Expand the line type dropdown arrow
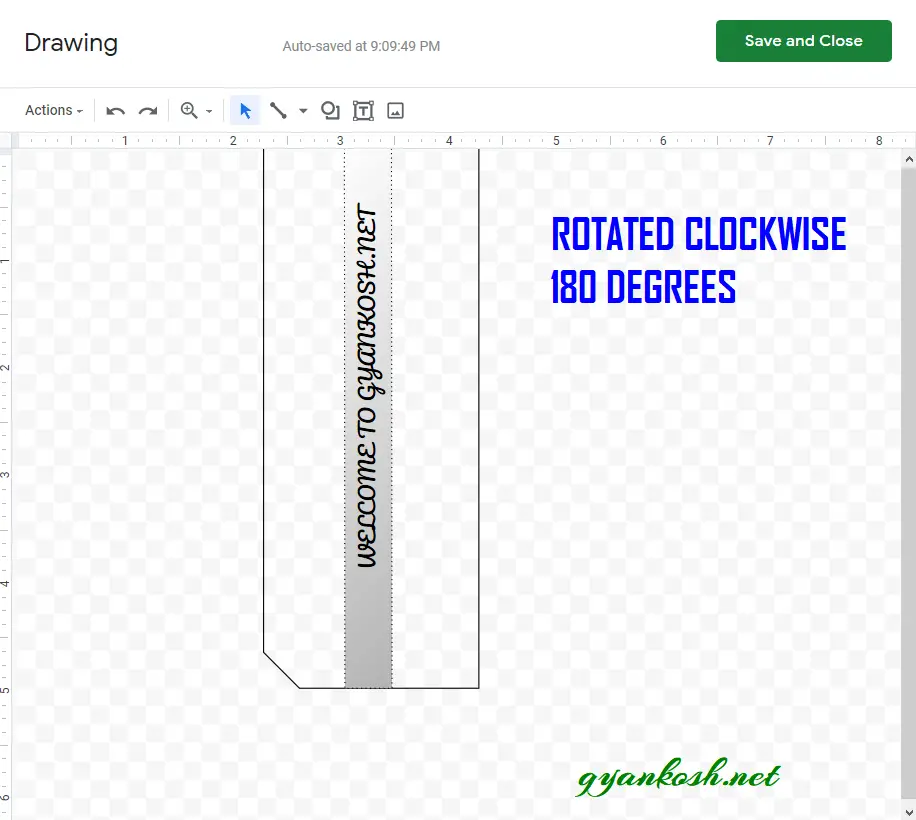This screenshot has width=916, height=820. tap(303, 110)
